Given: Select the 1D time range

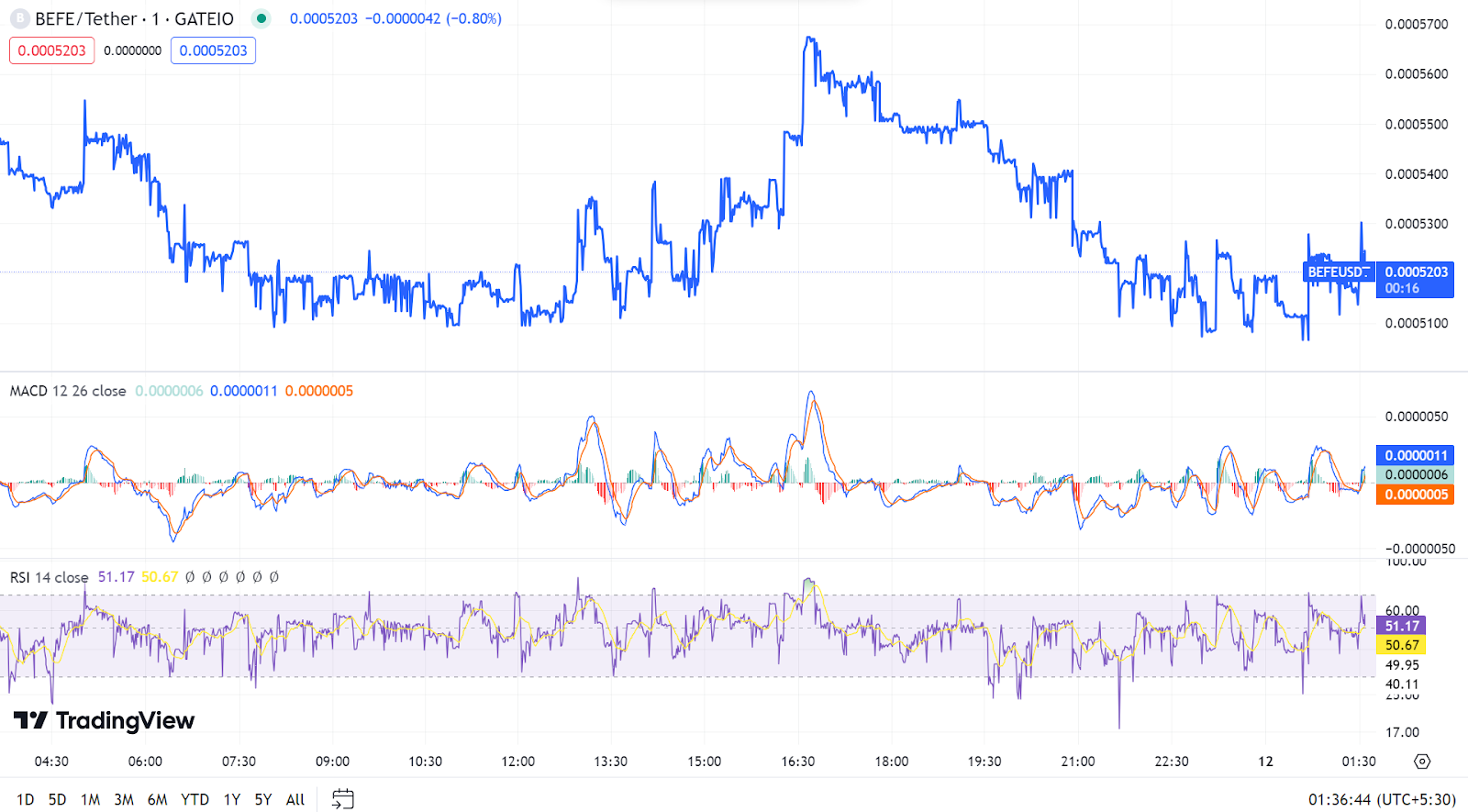Looking at the screenshot, I should 26,799.
